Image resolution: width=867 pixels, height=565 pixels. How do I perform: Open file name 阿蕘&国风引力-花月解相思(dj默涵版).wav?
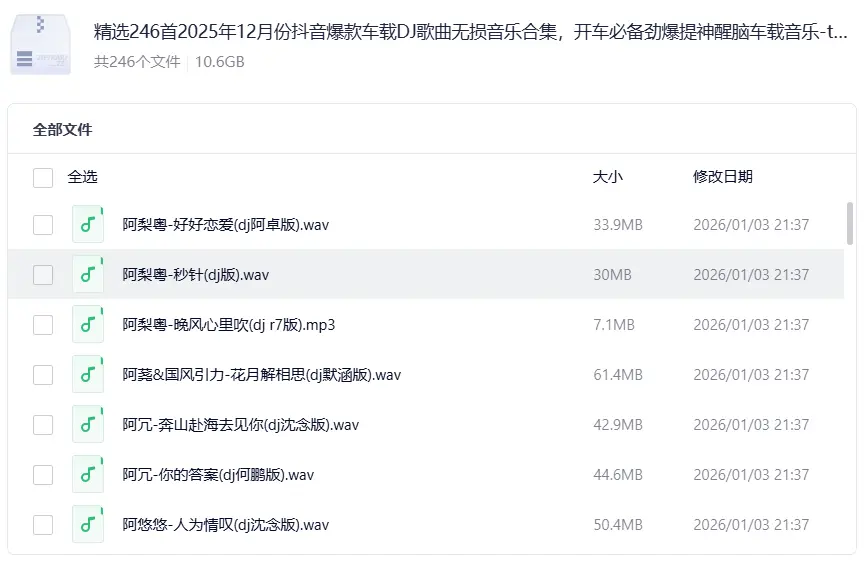262,375
